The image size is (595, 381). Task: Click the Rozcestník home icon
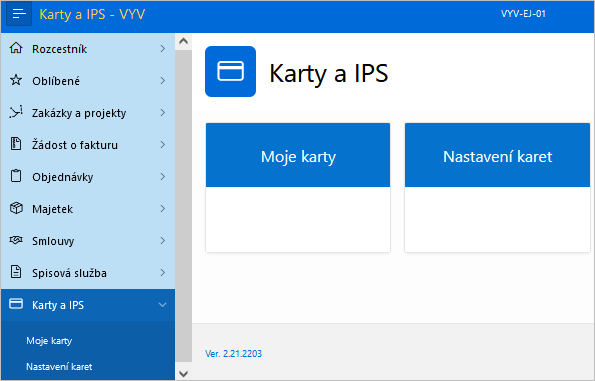click(x=16, y=48)
